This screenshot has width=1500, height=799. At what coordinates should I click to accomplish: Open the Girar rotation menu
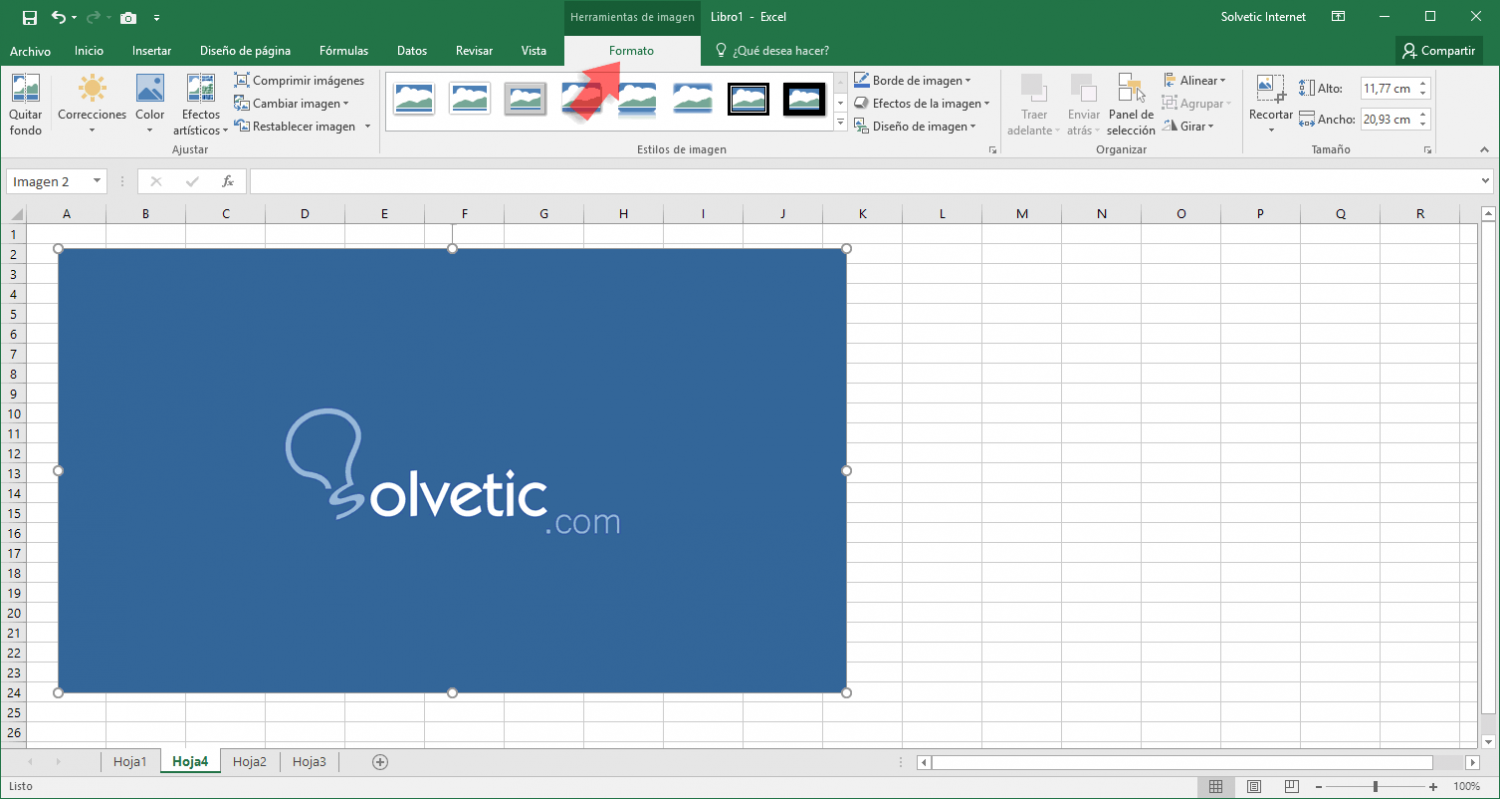click(x=1189, y=126)
